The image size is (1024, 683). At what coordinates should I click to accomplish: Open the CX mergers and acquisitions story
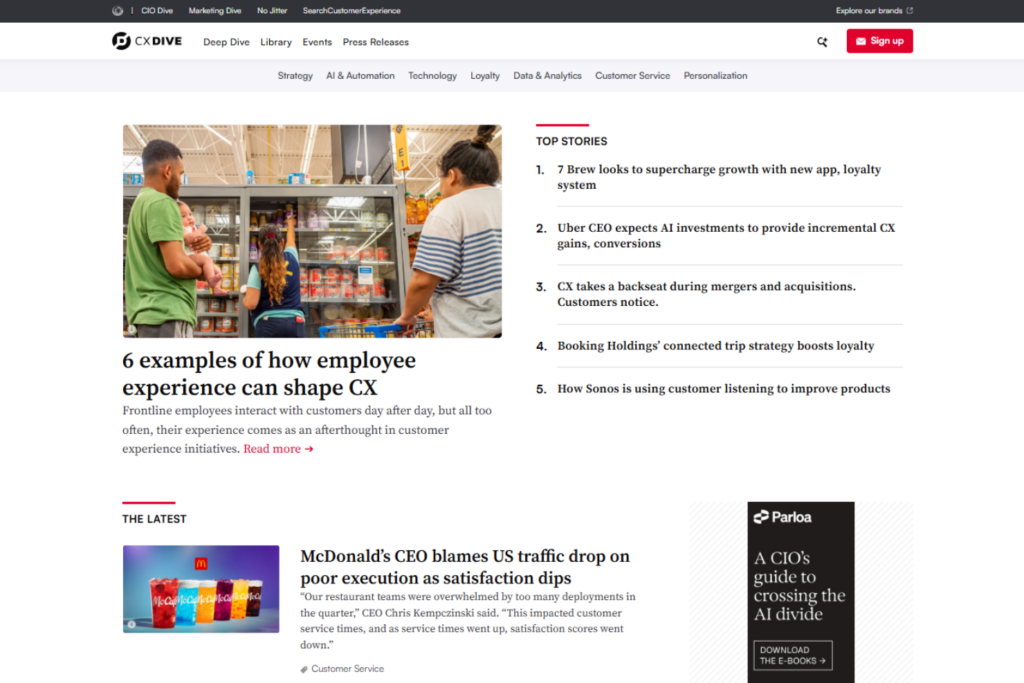(x=706, y=294)
